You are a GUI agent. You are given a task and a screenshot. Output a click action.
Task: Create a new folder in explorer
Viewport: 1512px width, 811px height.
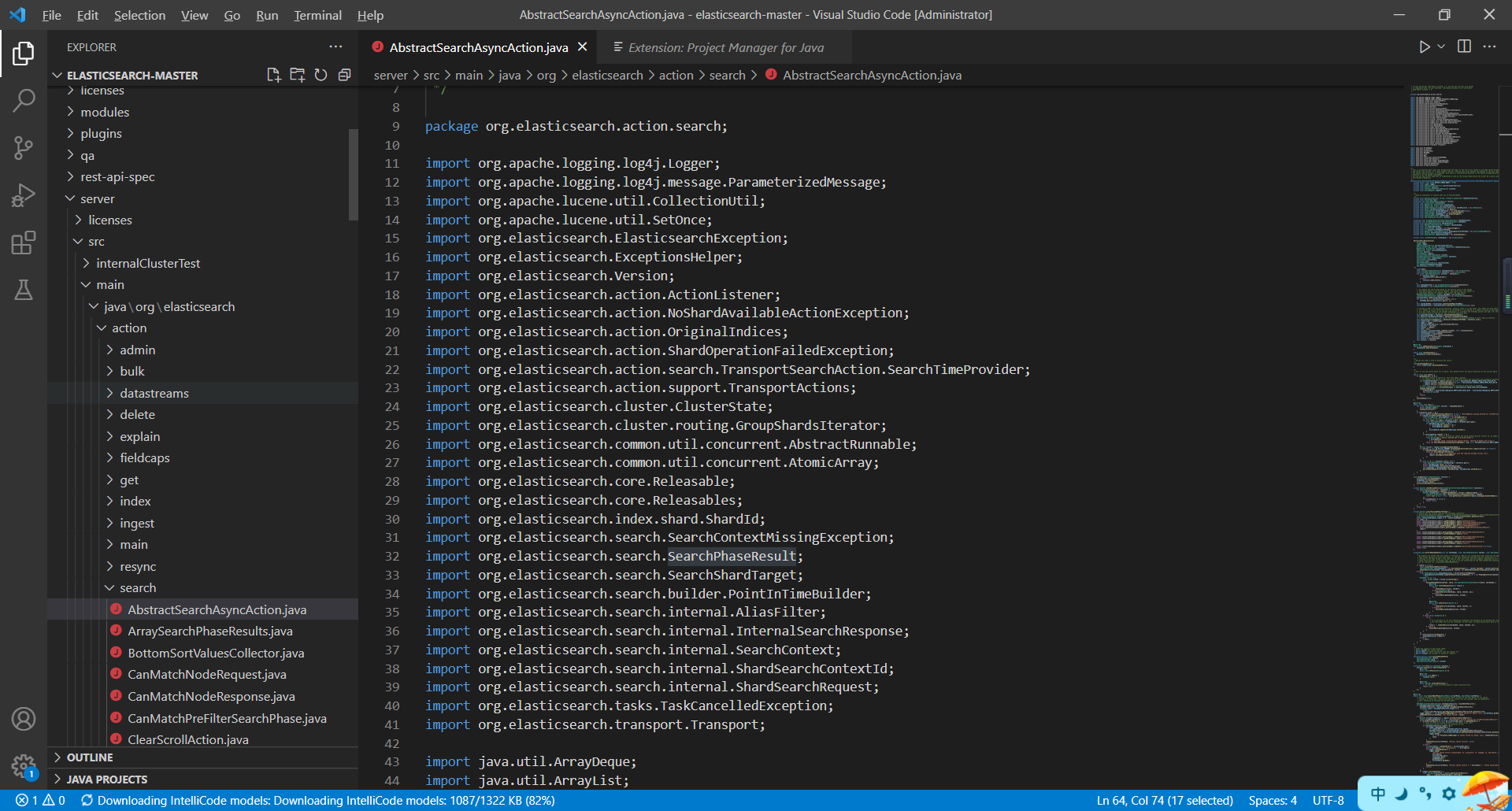(x=297, y=75)
